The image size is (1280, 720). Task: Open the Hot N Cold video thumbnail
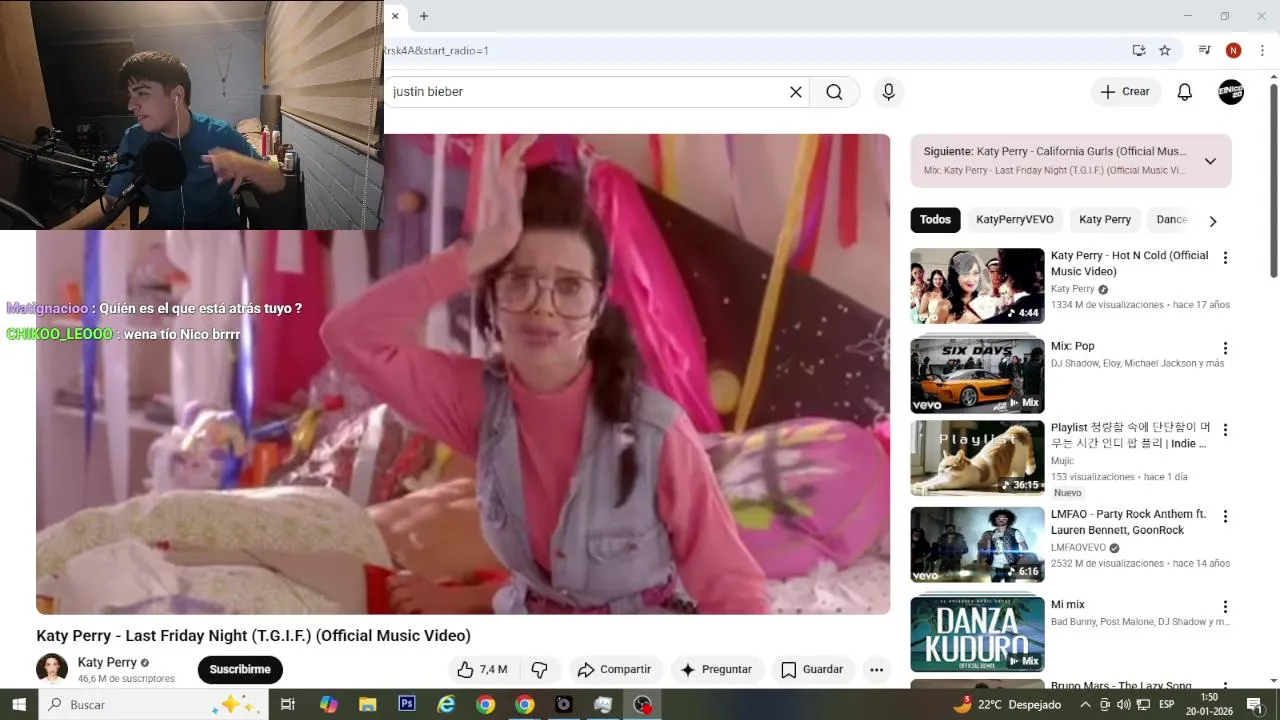977,286
